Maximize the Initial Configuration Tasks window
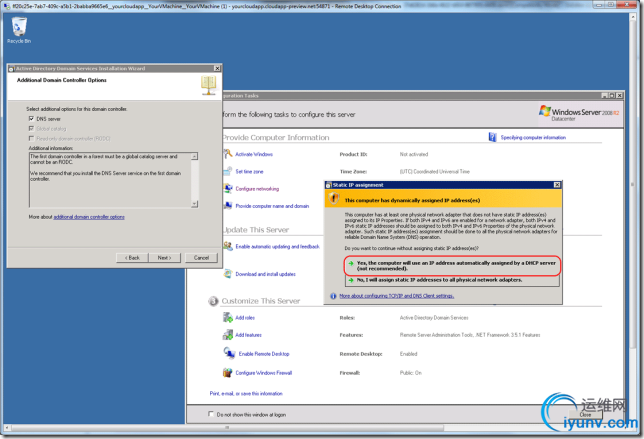The height and width of the screenshot is (439, 644). point(612,95)
